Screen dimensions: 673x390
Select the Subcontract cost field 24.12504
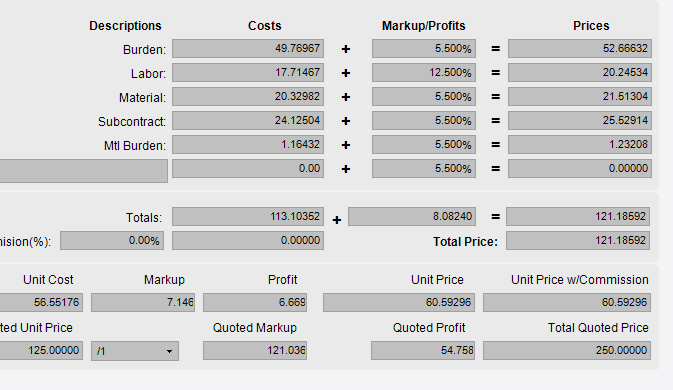248,121
